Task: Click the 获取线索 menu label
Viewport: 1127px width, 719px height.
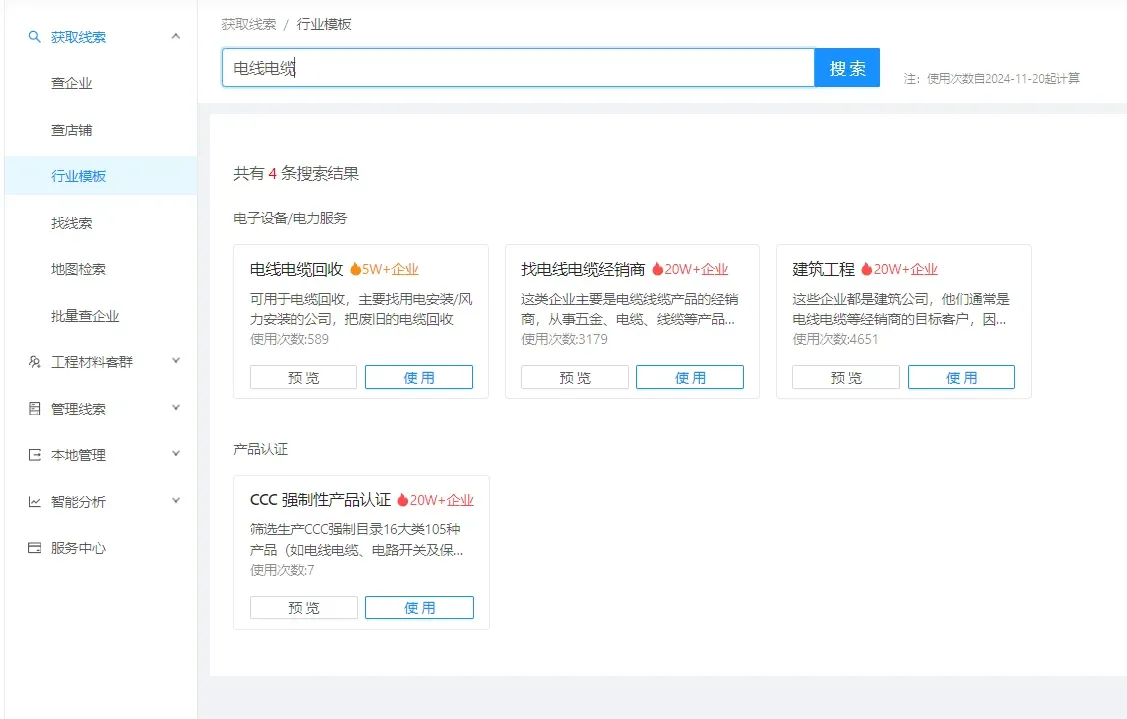Action: (78, 37)
